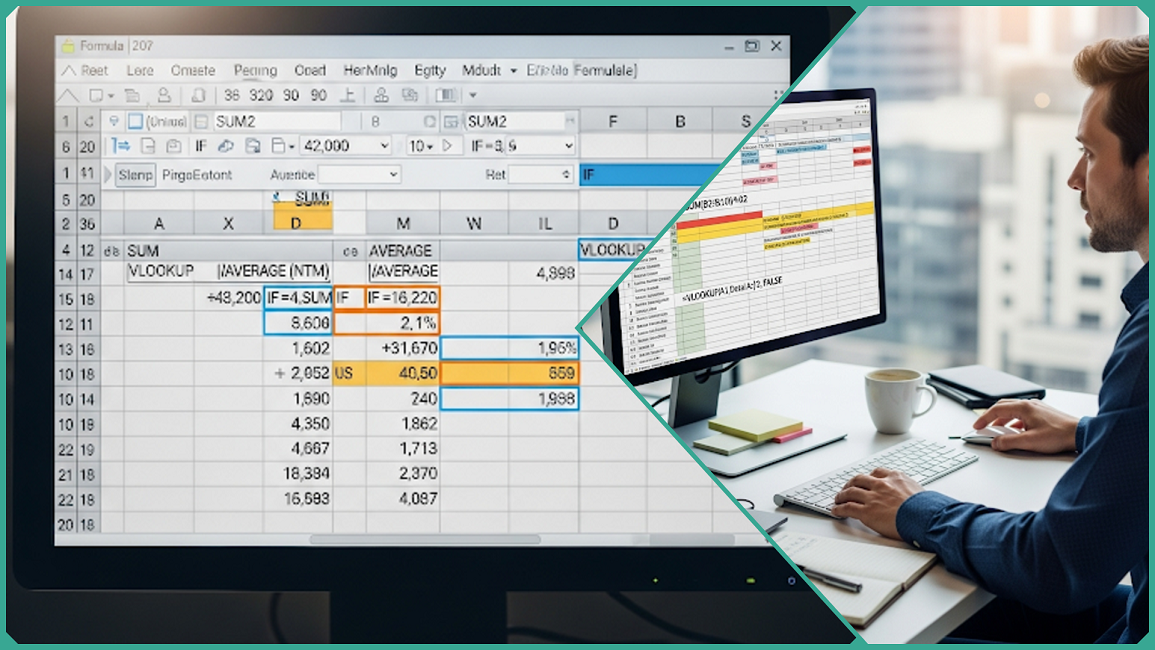The height and width of the screenshot is (650, 1155).
Task: Open the 42,000 combo box
Action: point(345,146)
